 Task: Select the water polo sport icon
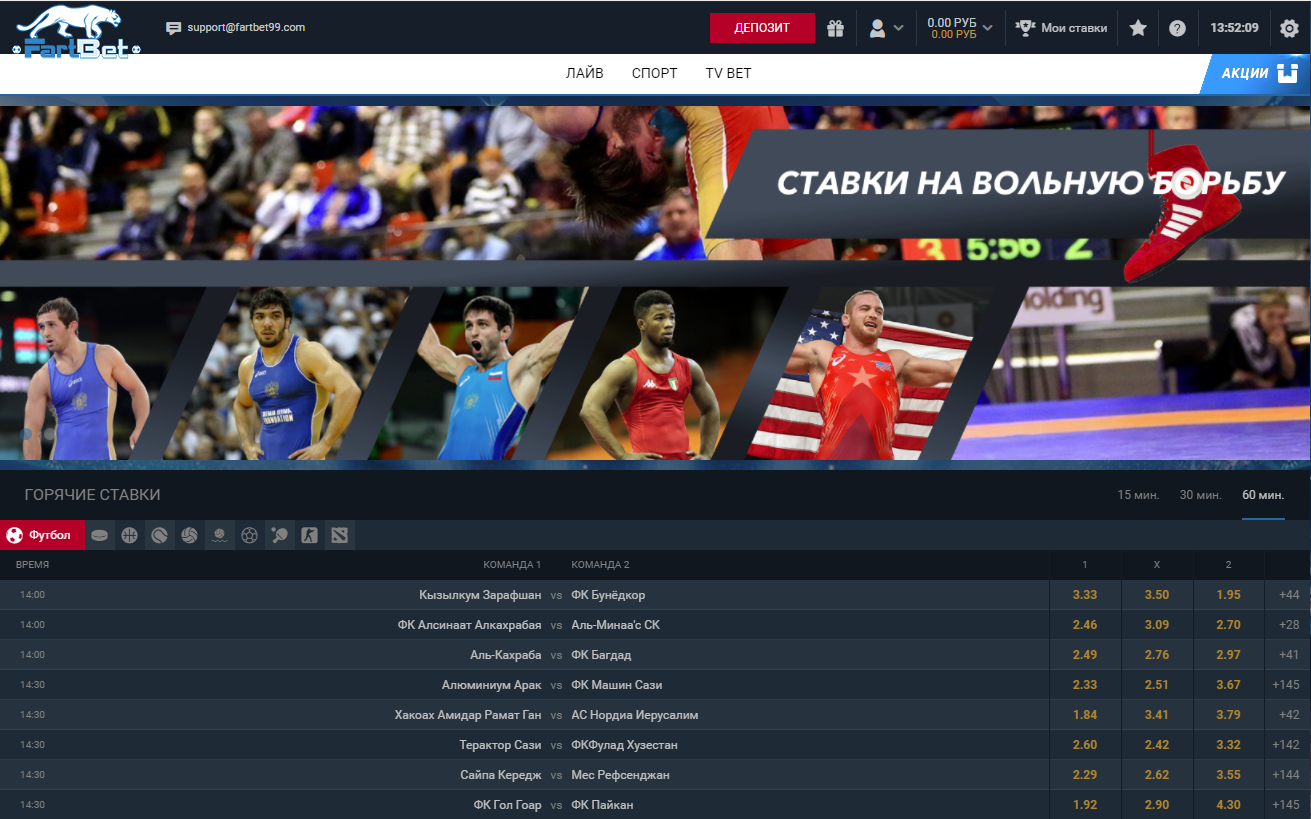point(219,535)
